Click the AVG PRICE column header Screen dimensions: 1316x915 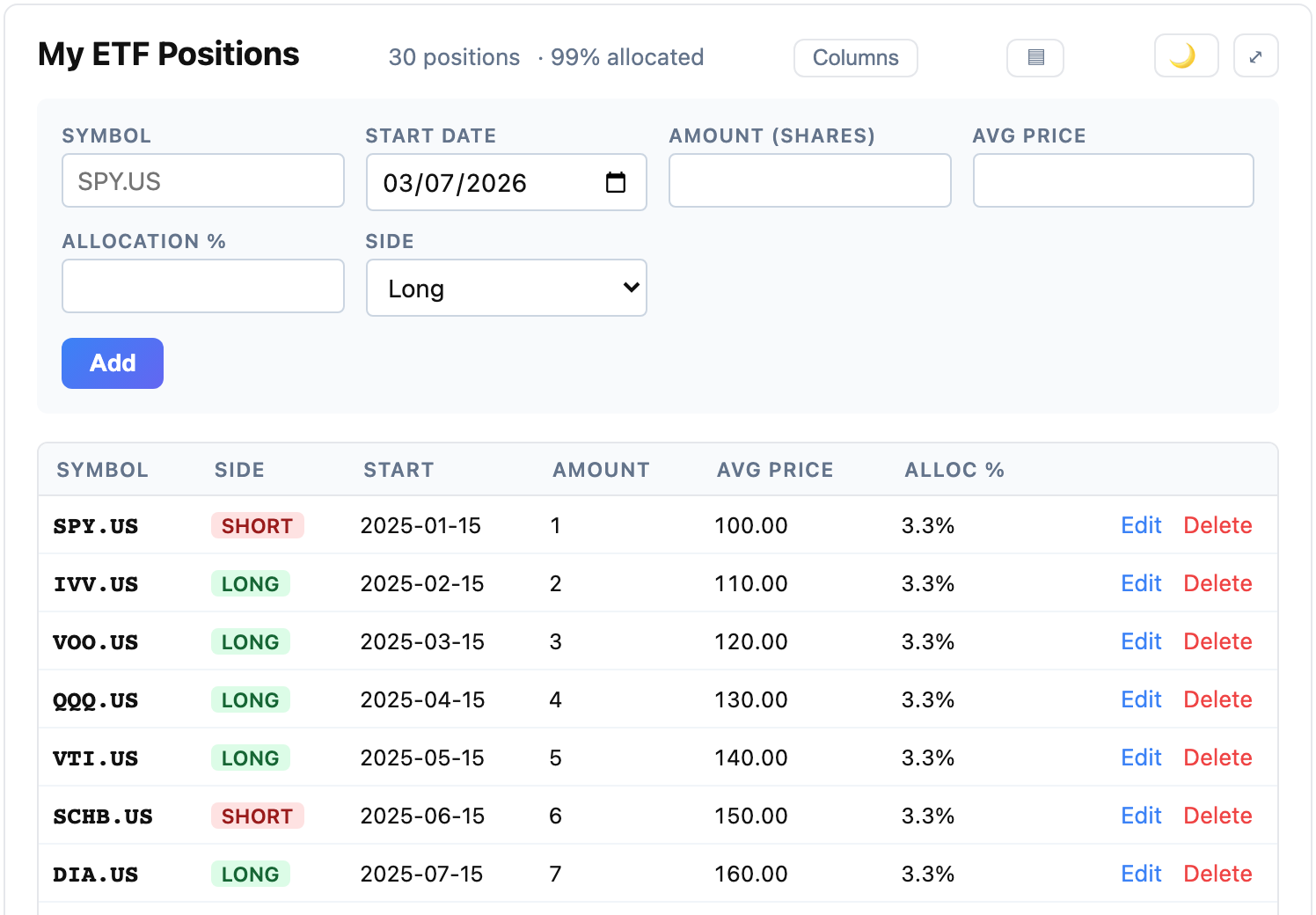click(x=775, y=470)
